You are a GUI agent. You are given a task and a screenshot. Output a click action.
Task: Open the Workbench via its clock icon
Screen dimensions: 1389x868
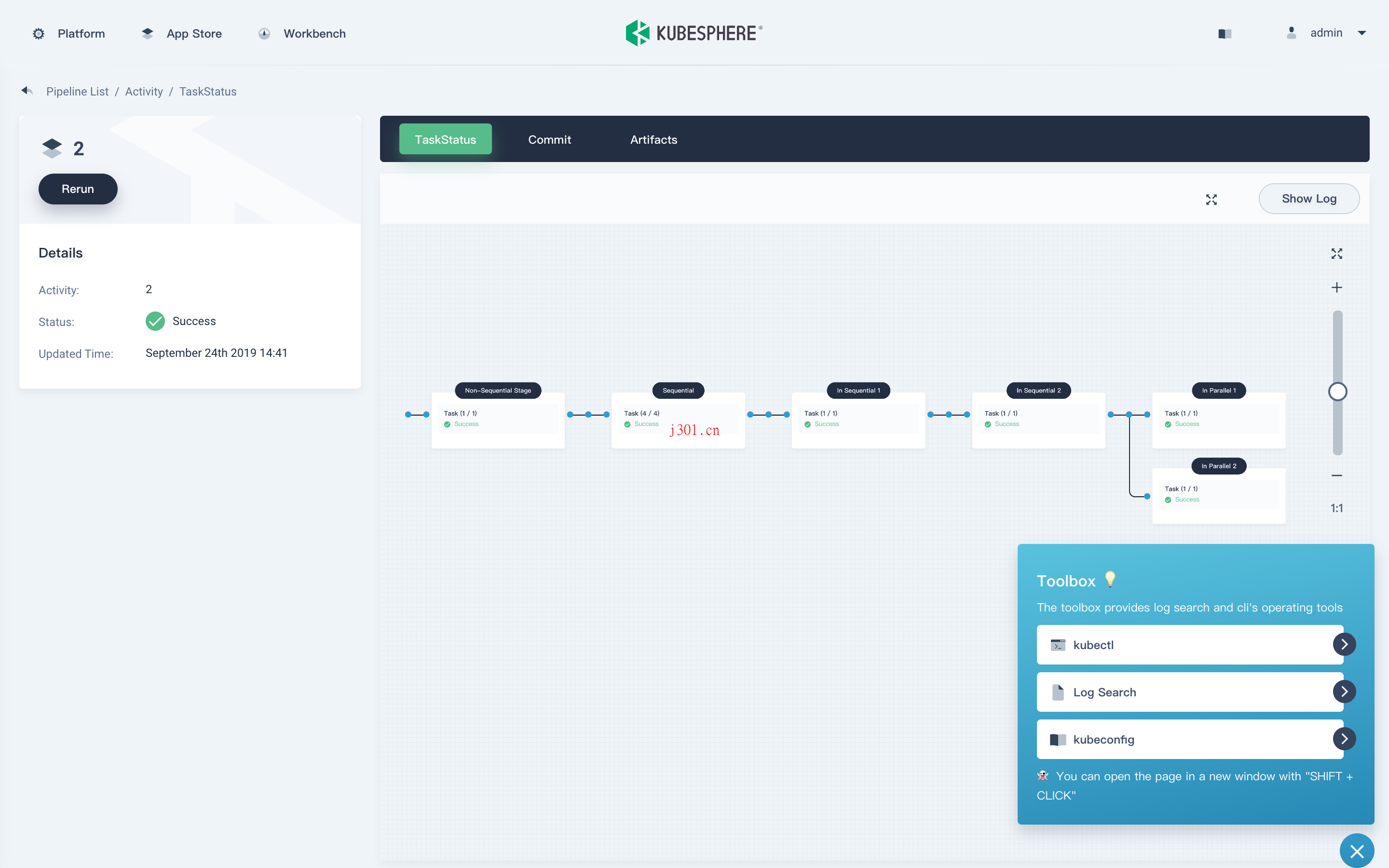point(264,33)
